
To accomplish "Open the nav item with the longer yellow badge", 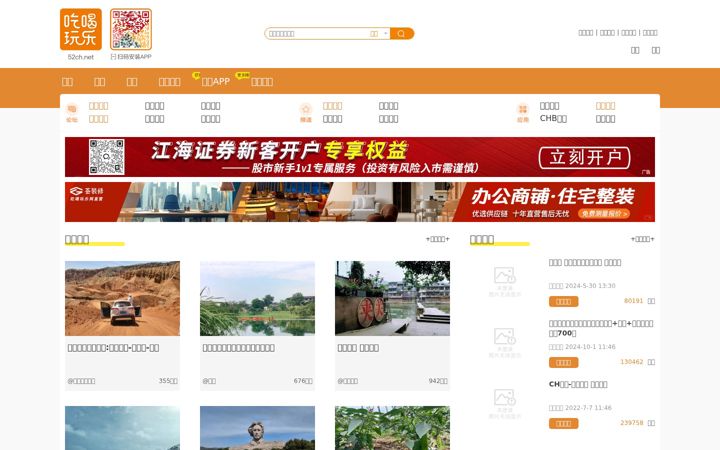I will coord(262,81).
